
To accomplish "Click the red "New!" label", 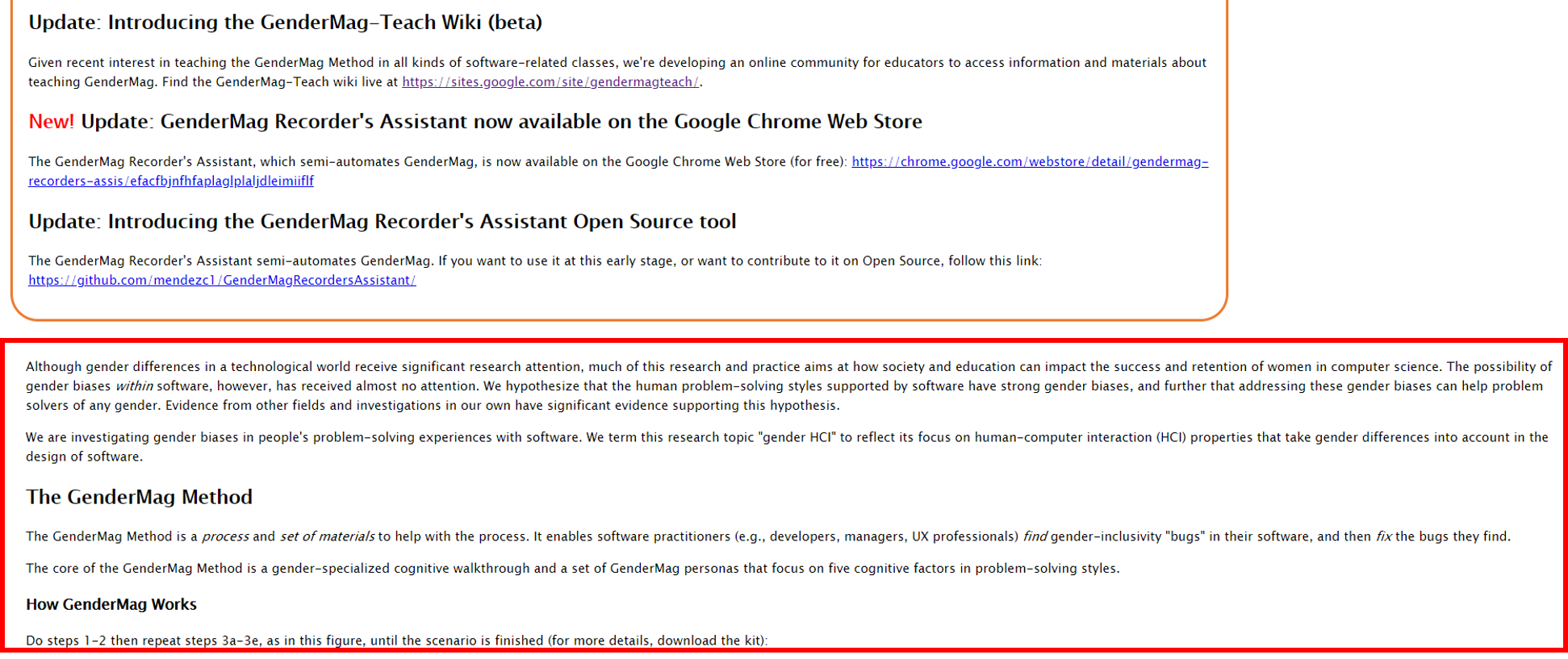I will tap(51, 122).
